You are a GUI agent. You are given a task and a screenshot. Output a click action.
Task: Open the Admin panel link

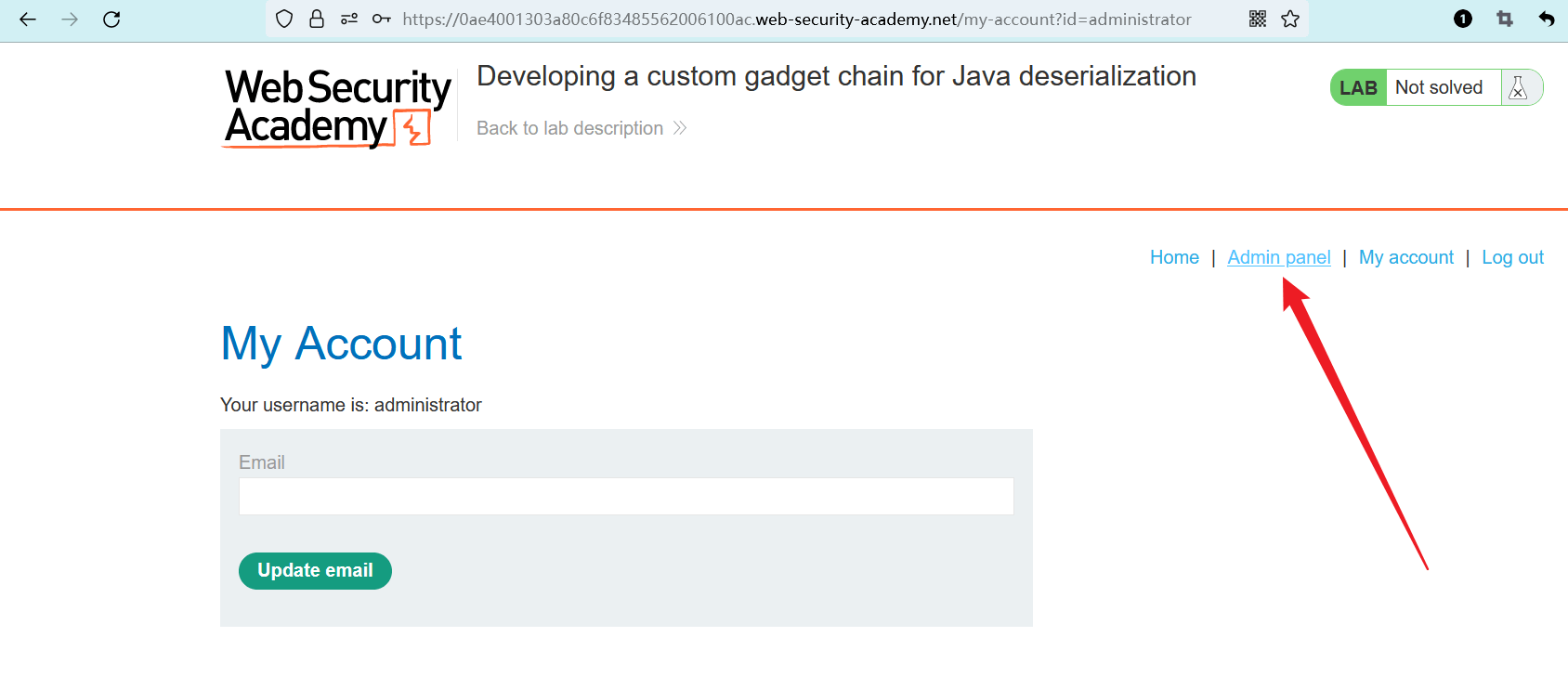pos(1279,257)
